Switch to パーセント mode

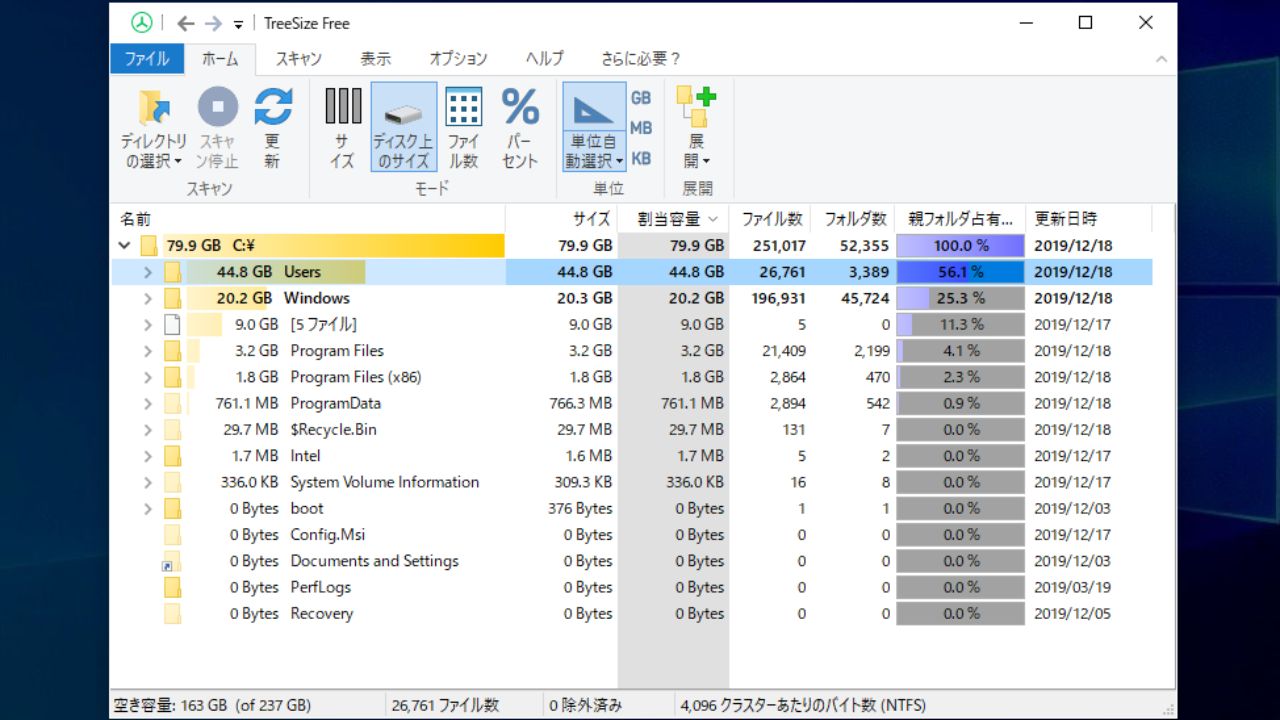(520, 127)
